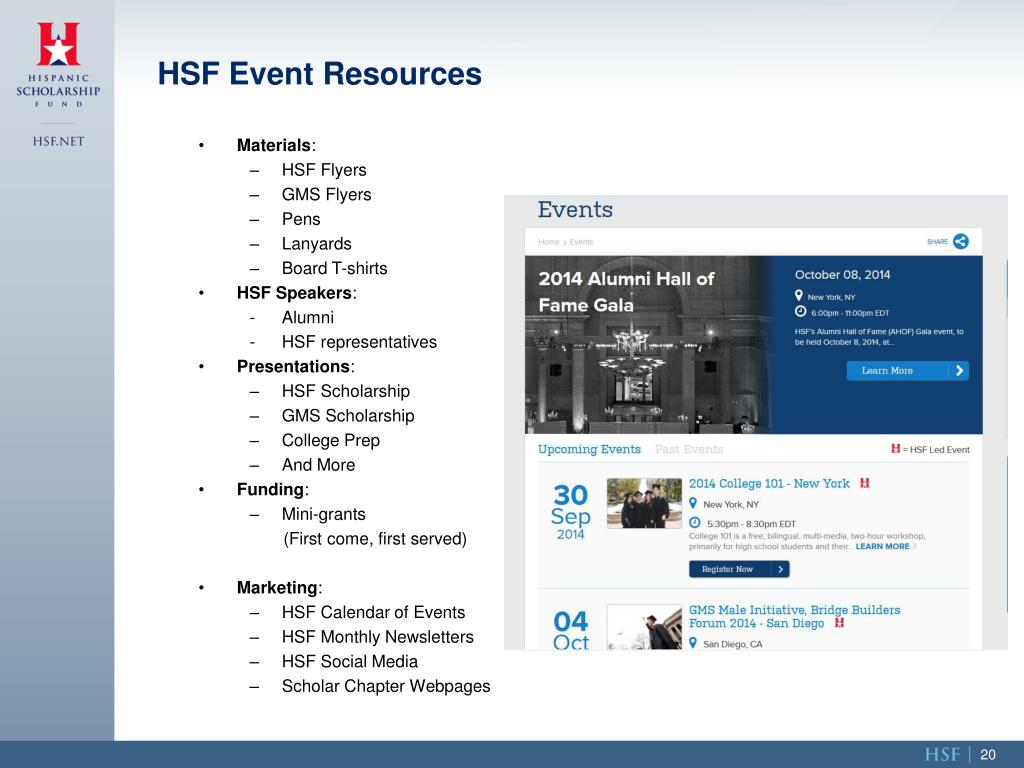Image resolution: width=1024 pixels, height=768 pixels.
Task: Switch to the Past Events tab
Action: coord(689,449)
